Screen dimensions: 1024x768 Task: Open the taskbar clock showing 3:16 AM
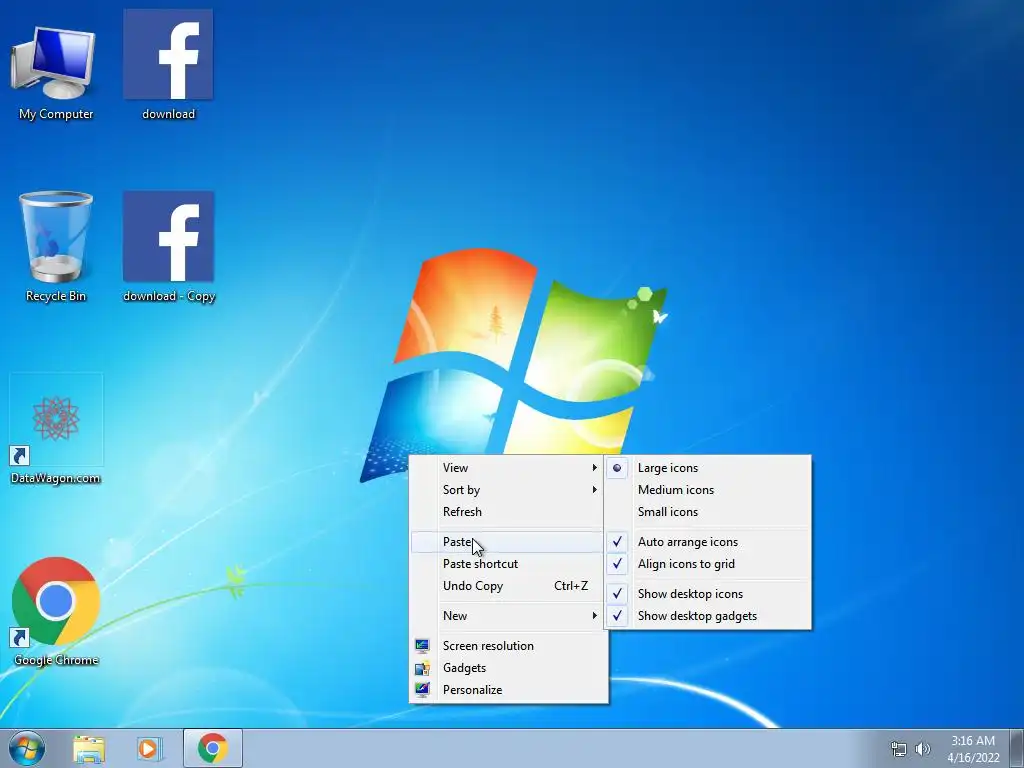[973, 741]
